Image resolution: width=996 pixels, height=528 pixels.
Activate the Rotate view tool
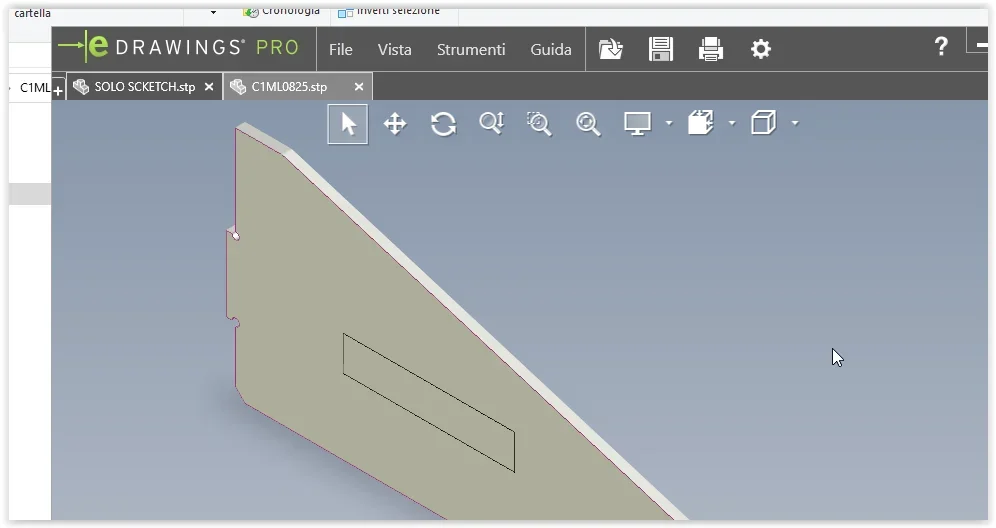pyautogui.click(x=443, y=124)
